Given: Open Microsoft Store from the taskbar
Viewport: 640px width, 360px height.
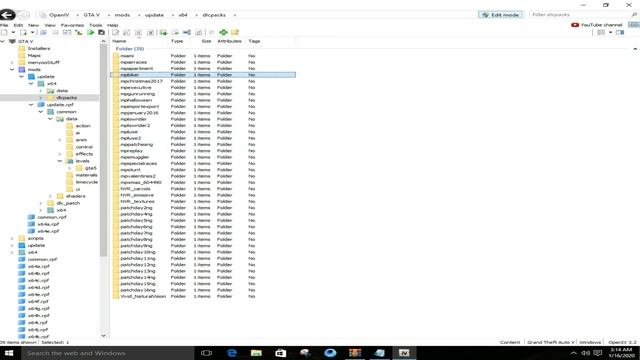Looking at the screenshot, I should click(x=281, y=353).
